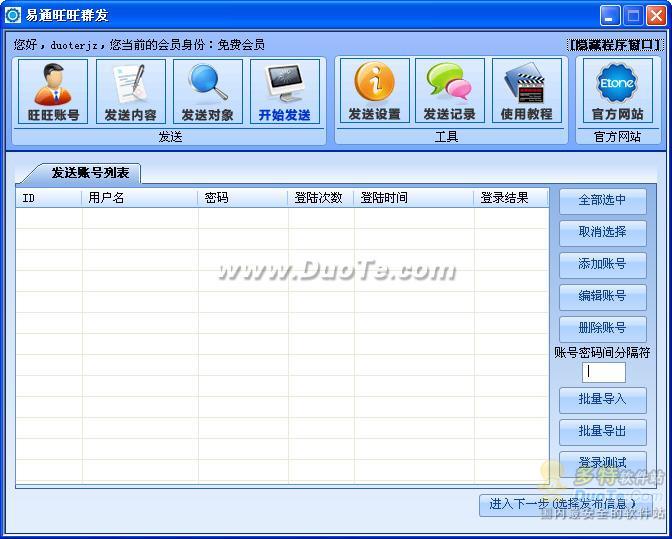Click the 删除账号 button

(x=602, y=328)
